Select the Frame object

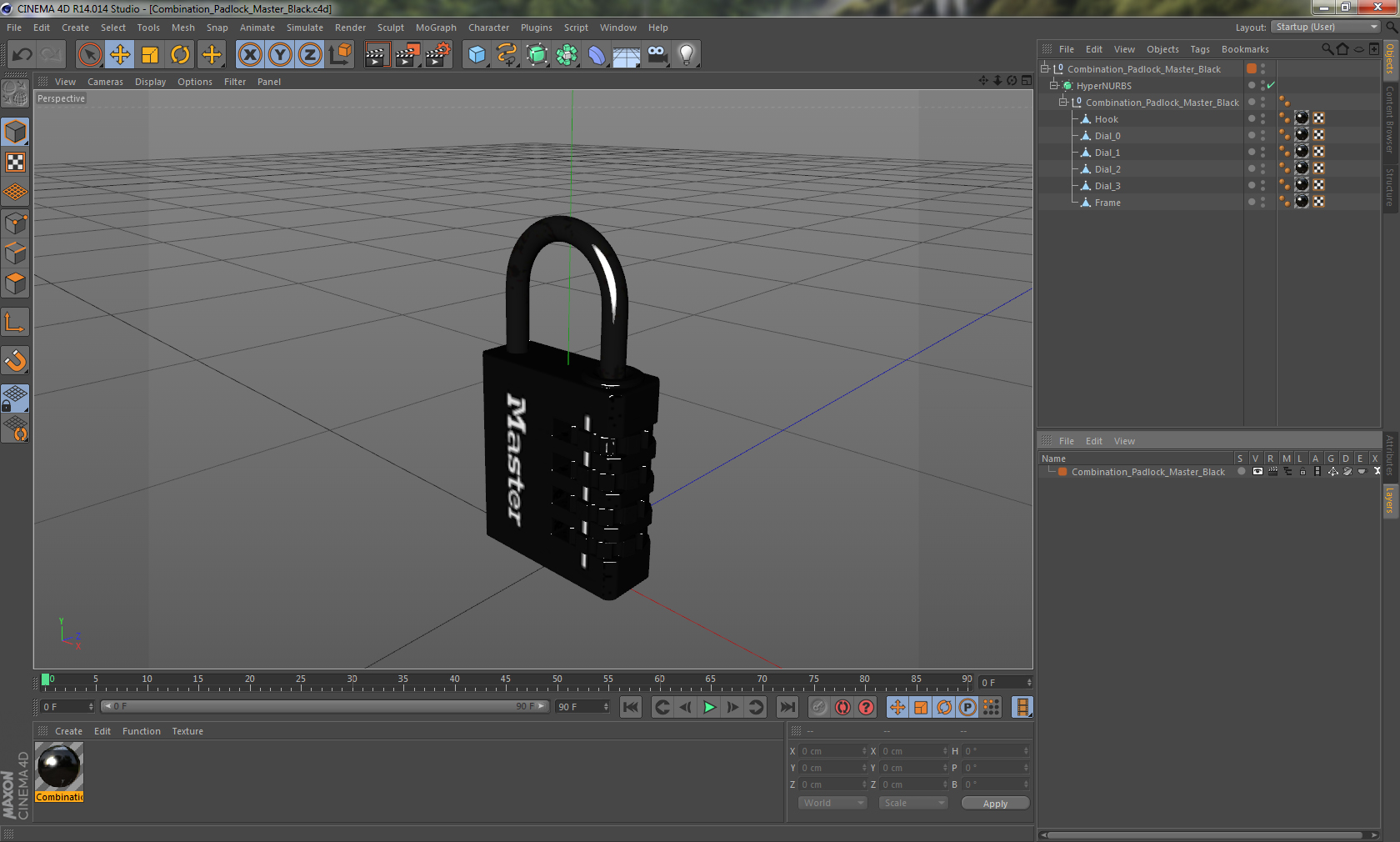[1107, 203]
